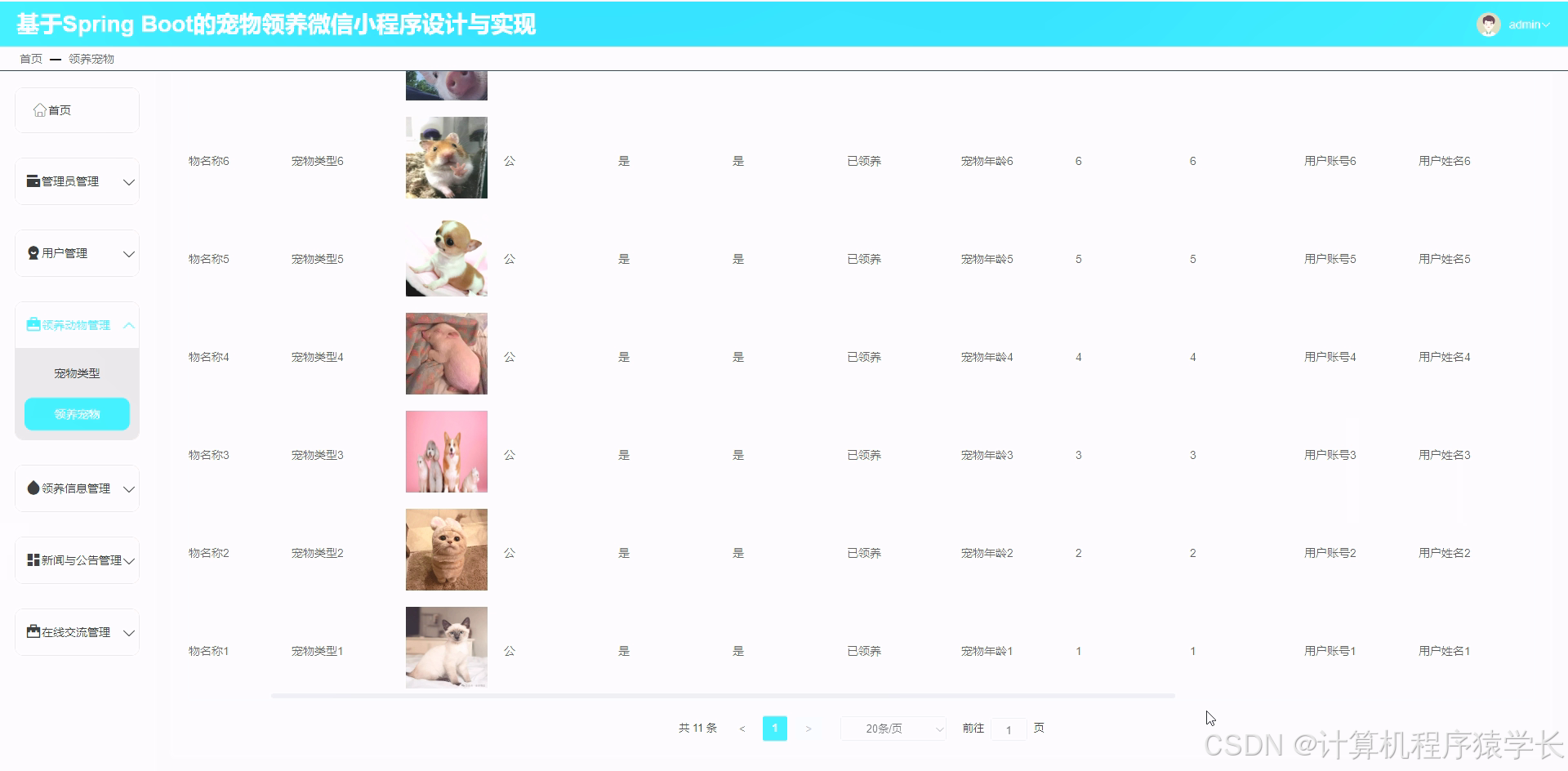The image size is (1568, 771).
Task: Click the 前往 page number input field
Action: pyautogui.click(x=1009, y=729)
